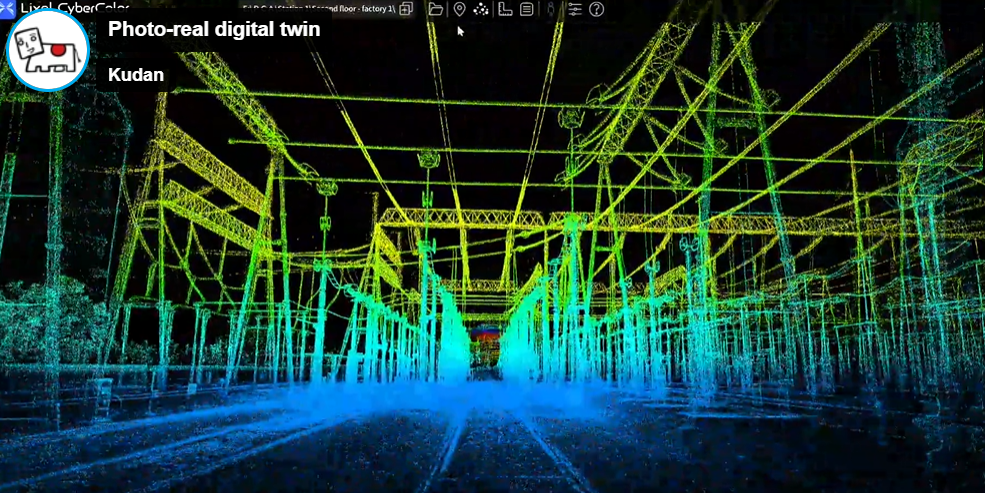
Task: Click the help question mark icon
Action: 597,9
